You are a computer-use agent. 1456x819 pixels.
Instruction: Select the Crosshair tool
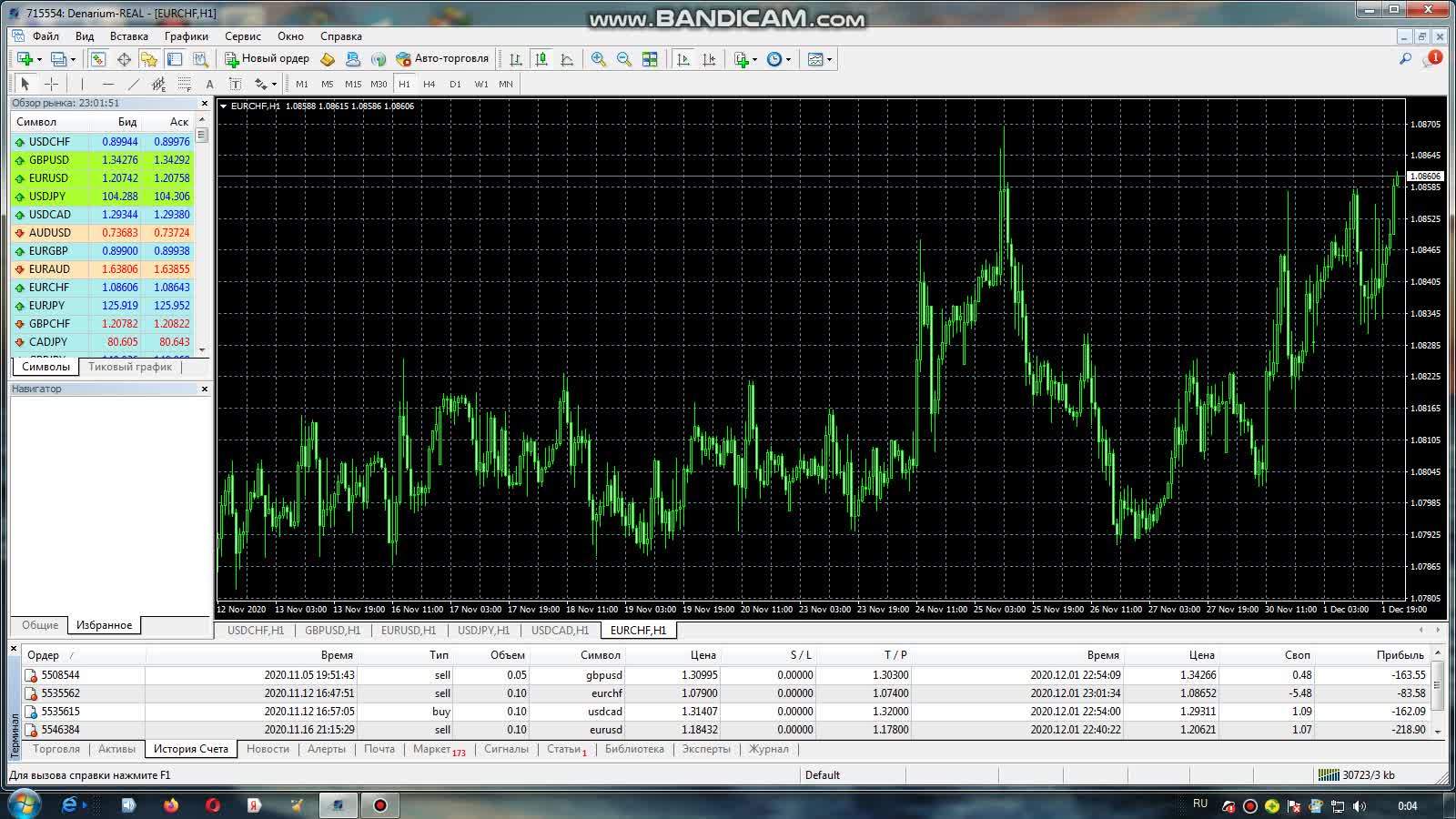click(x=51, y=84)
